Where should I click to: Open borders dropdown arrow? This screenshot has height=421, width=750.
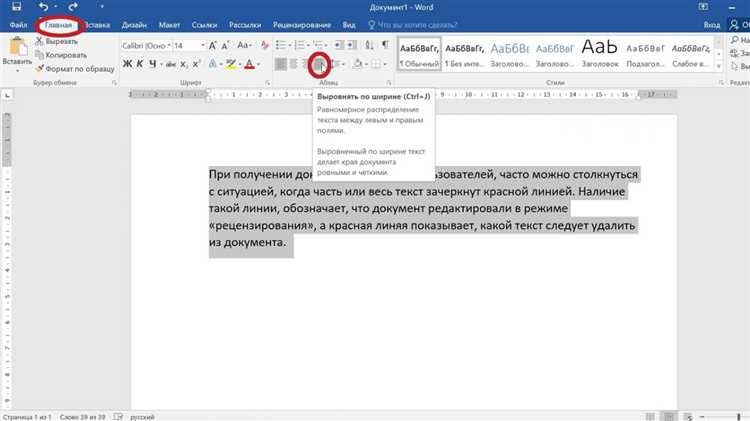(385, 65)
